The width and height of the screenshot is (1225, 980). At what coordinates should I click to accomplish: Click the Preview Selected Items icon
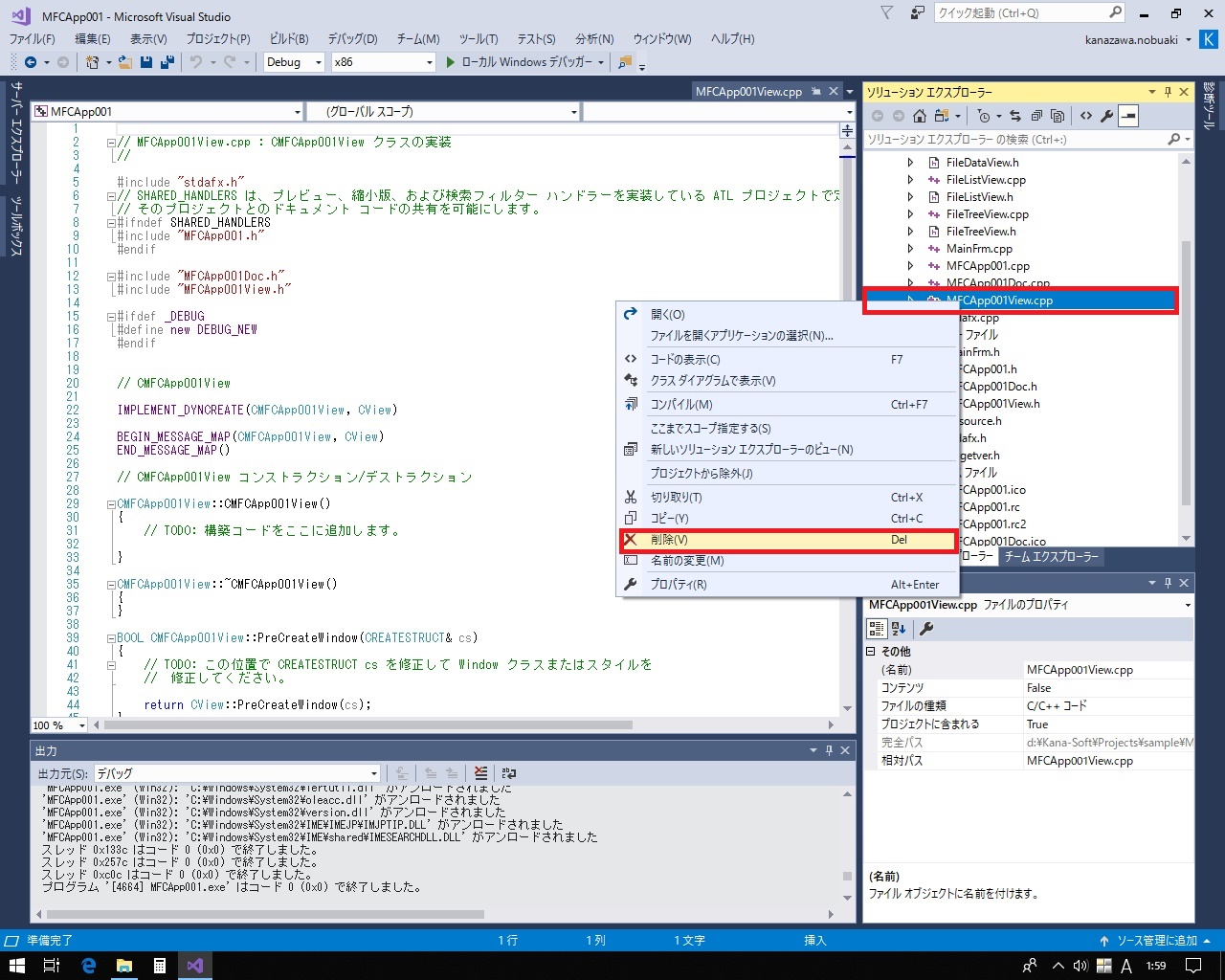coord(1128,116)
